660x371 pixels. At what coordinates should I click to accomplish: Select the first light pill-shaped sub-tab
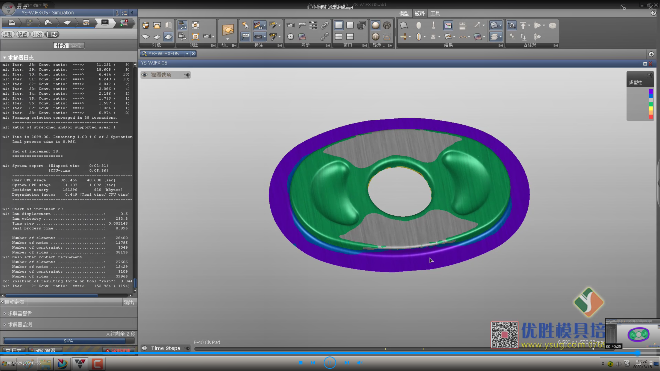coord(8,34)
